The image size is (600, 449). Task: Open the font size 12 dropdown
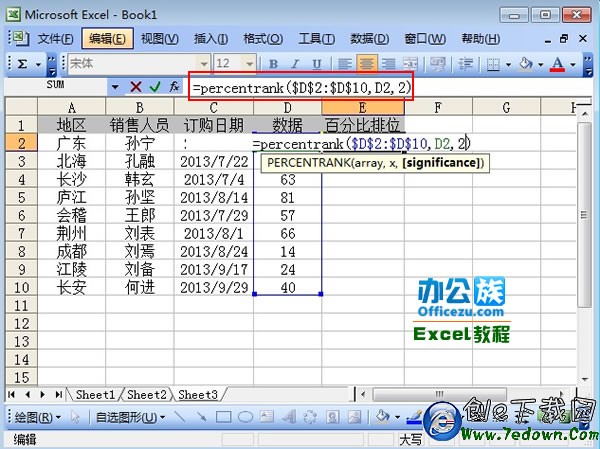point(250,63)
